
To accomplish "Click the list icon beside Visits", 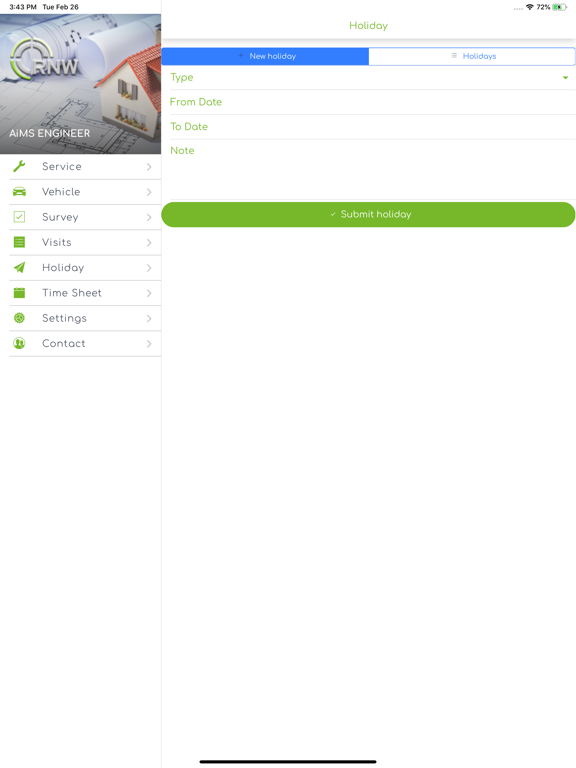I will [x=19, y=242].
